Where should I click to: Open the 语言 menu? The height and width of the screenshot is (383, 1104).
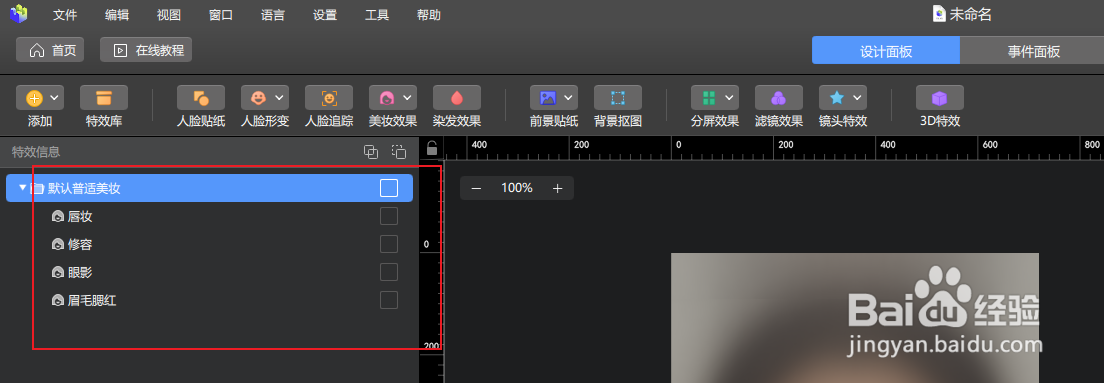[272, 15]
